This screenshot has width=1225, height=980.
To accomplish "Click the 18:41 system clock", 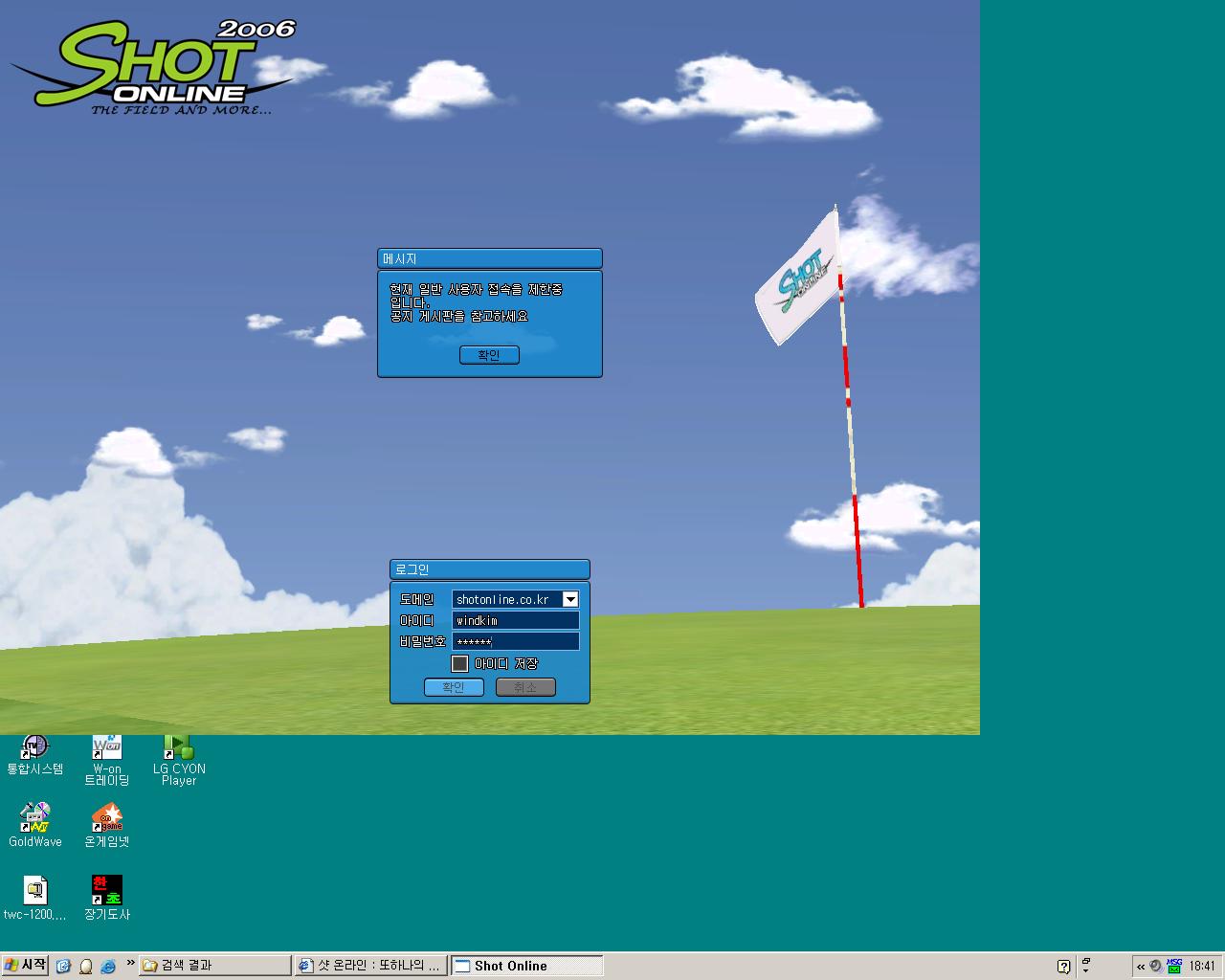I will (1202, 967).
